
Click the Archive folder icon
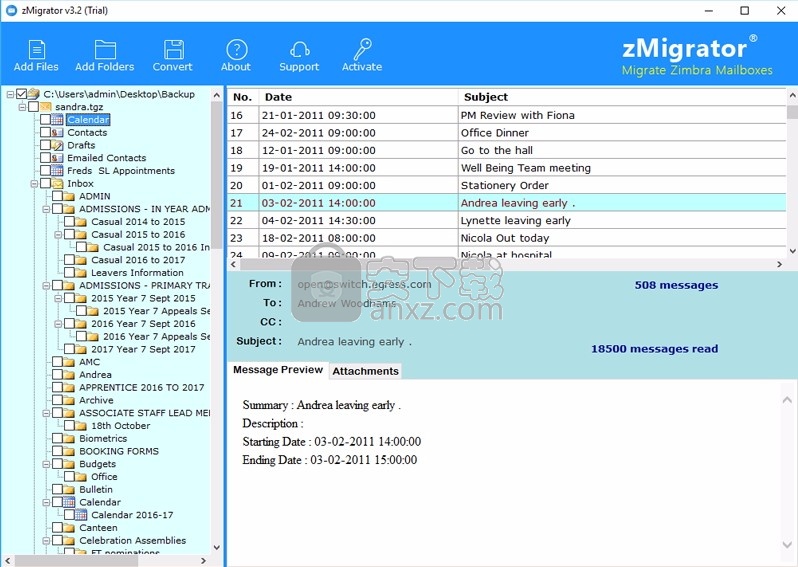pyautogui.click(x=69, y=400)
